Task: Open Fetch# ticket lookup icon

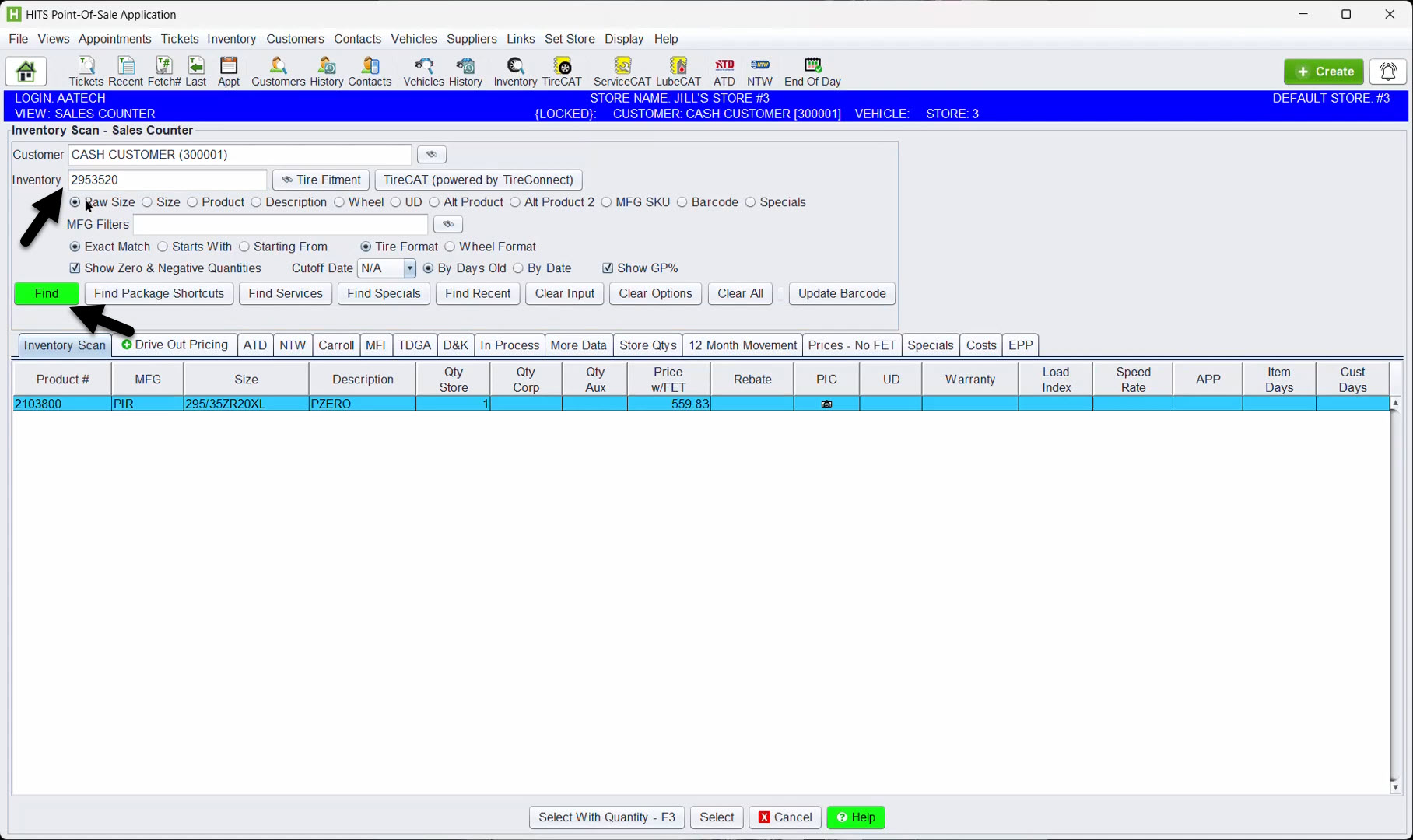Action: point(163,72)
